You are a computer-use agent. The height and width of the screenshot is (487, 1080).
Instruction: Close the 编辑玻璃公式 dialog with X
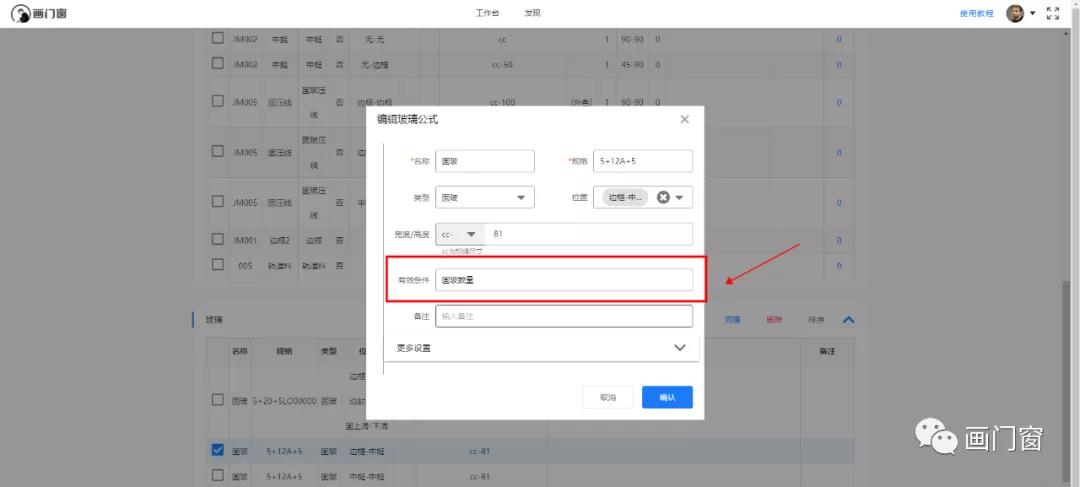(x=684, y=119)
